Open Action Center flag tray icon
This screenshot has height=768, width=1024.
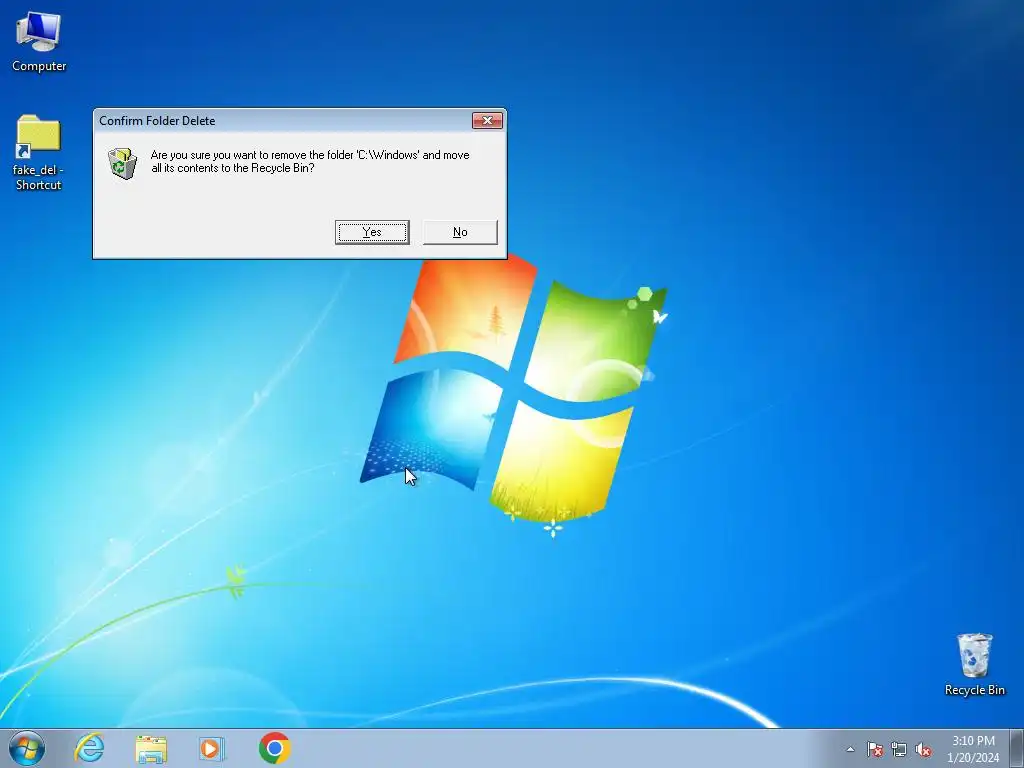pyautogui.click(x=875, y=749)
